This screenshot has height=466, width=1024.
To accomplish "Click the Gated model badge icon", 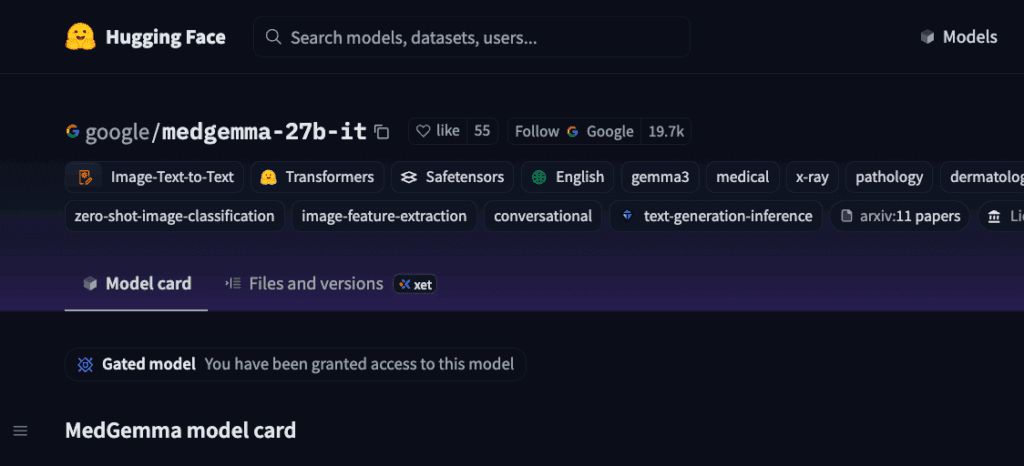I will pos(86,364).
